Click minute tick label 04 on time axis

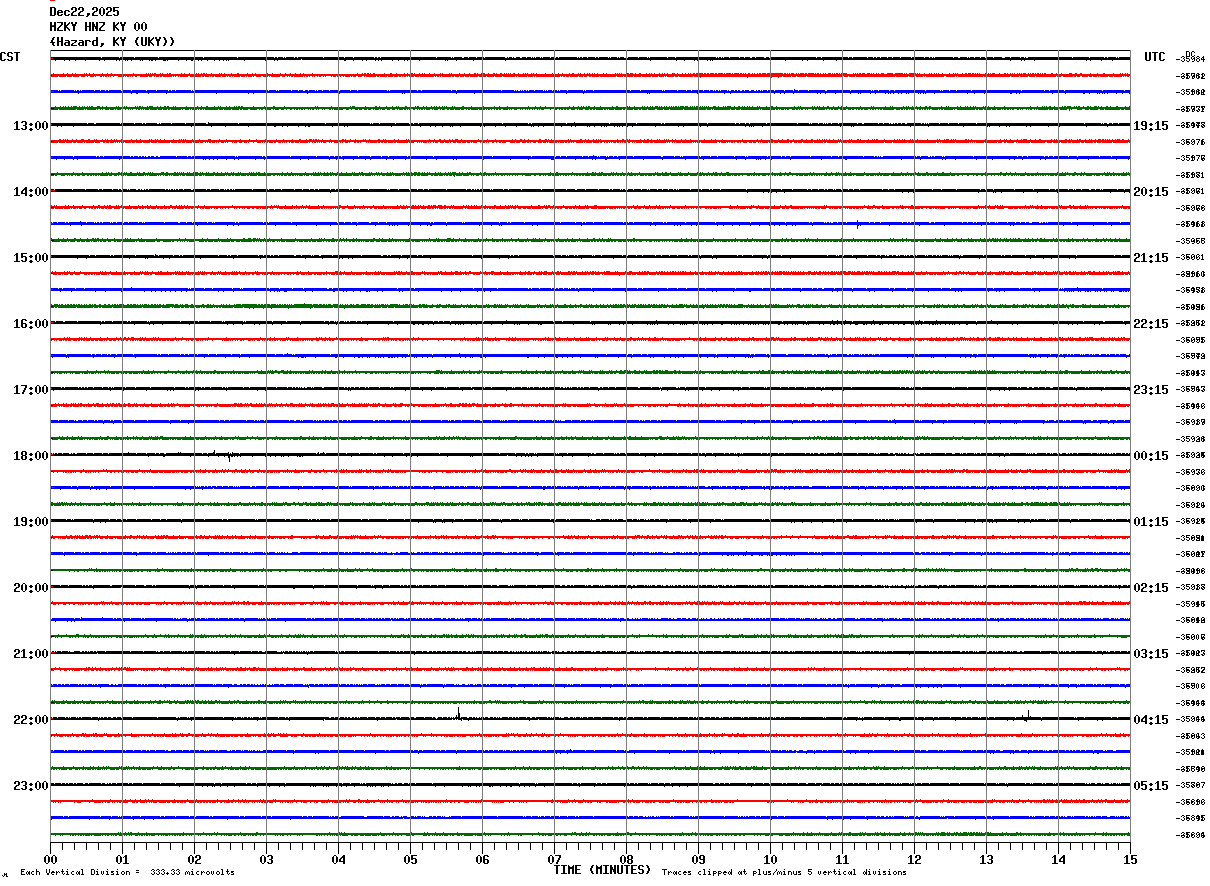coord(338,859)
